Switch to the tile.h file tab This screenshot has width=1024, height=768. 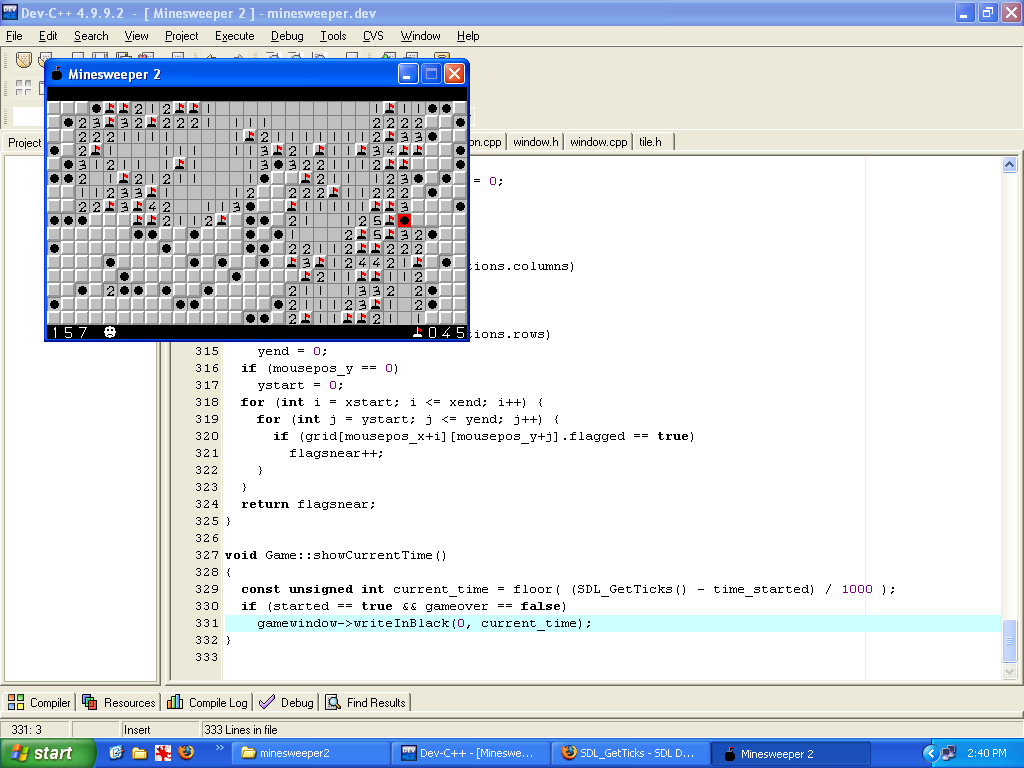pos(650,142)
